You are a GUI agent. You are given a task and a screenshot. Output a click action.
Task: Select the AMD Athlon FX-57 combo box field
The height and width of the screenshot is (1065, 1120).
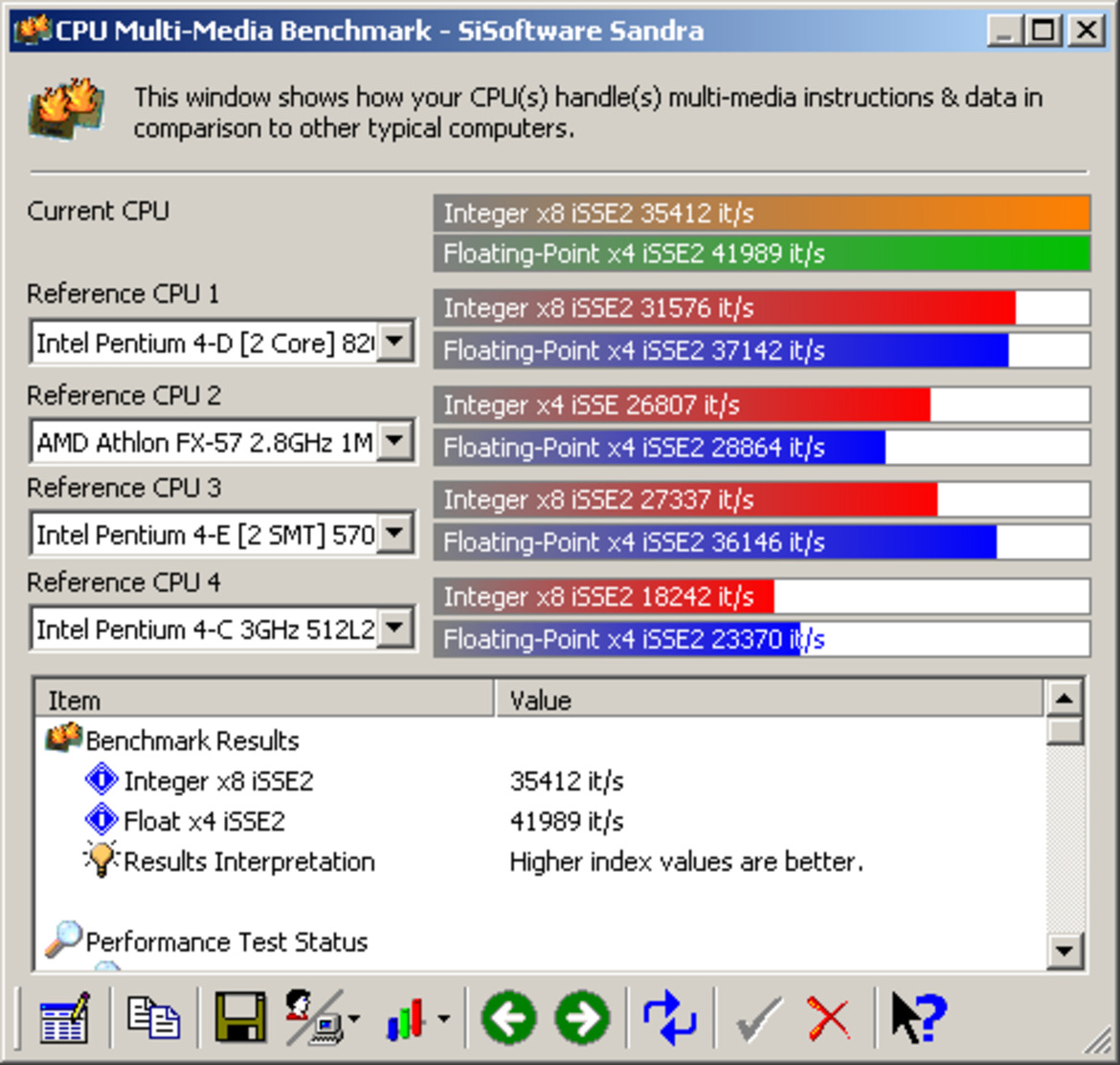(x=223, y=441)
